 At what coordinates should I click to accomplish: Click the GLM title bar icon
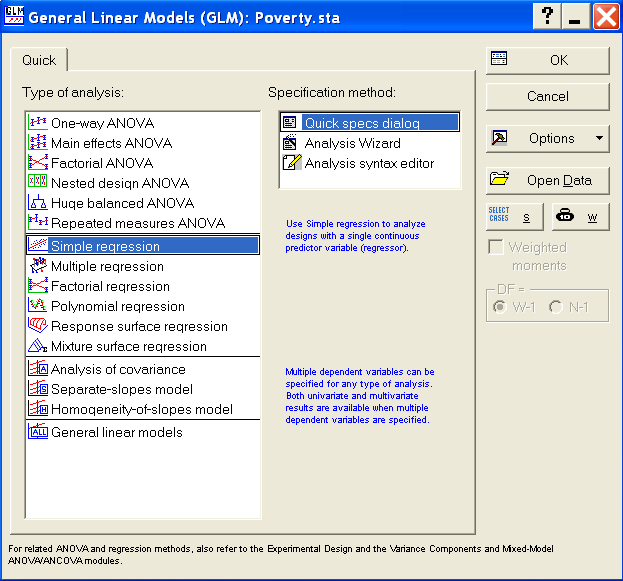(x=14, y=16)
